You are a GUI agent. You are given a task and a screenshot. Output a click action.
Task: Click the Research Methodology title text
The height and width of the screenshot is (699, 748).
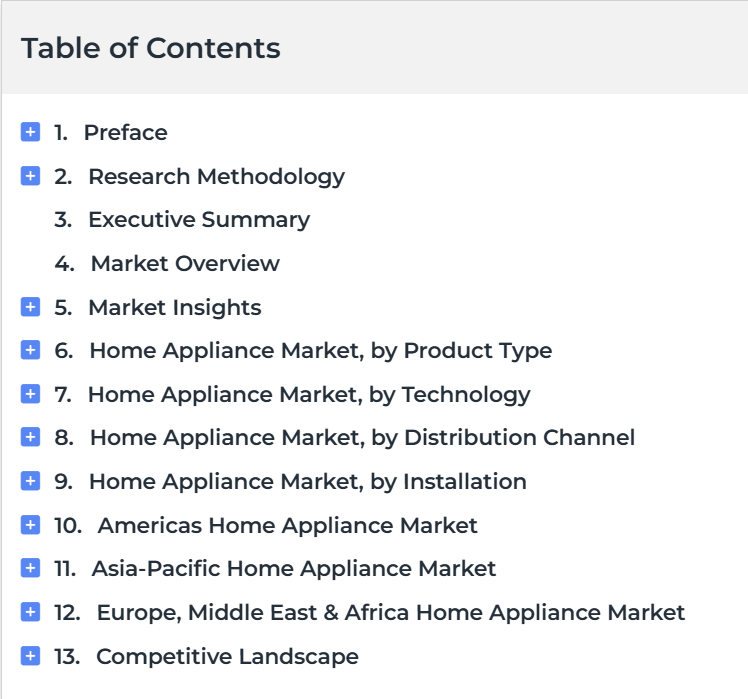click(217, 177)
